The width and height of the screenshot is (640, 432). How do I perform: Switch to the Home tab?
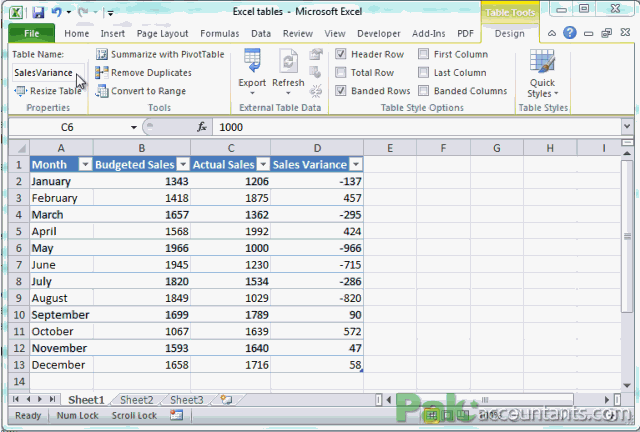click(x=76, y=33)
